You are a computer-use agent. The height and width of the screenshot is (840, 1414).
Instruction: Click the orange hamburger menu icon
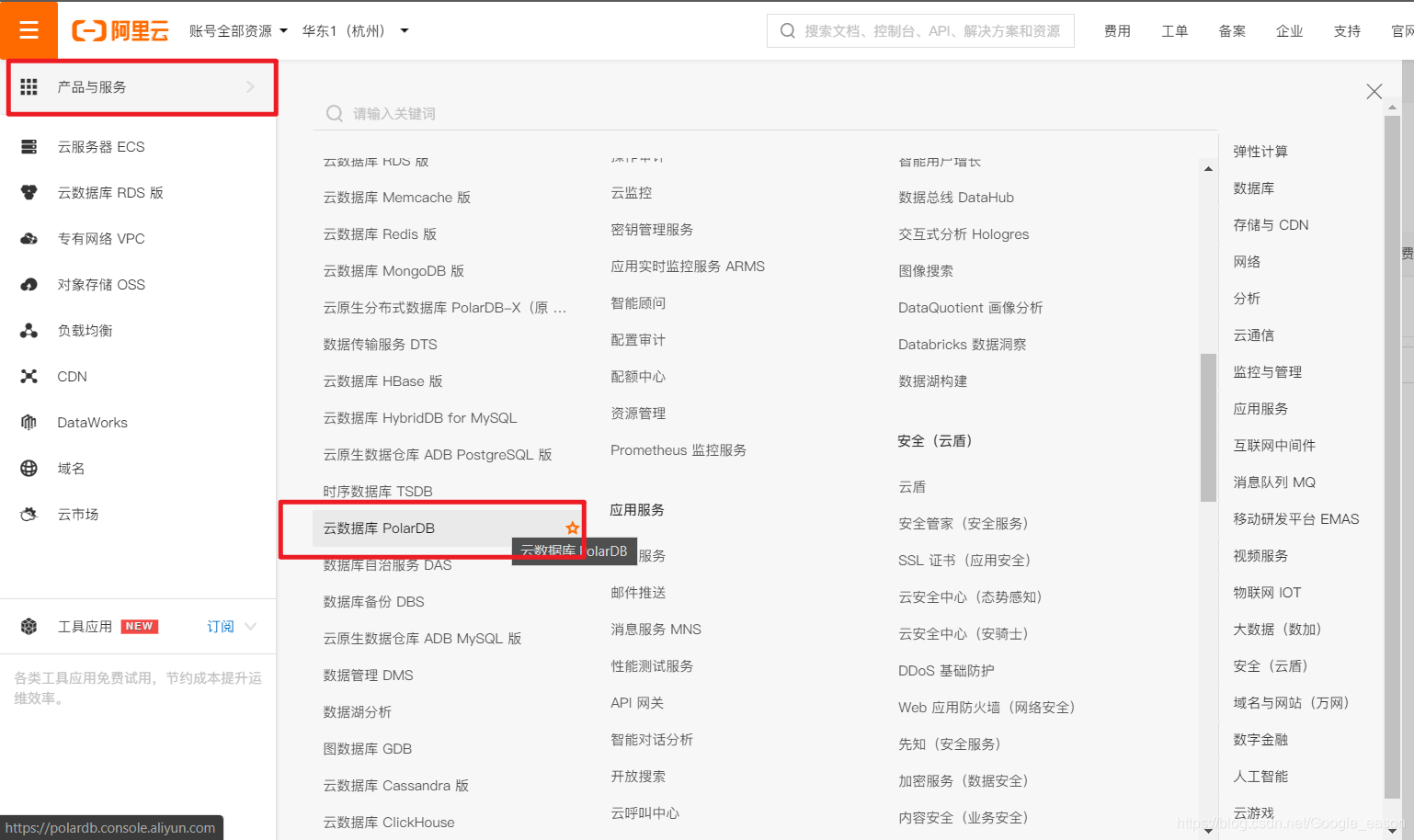pos(29,30)
